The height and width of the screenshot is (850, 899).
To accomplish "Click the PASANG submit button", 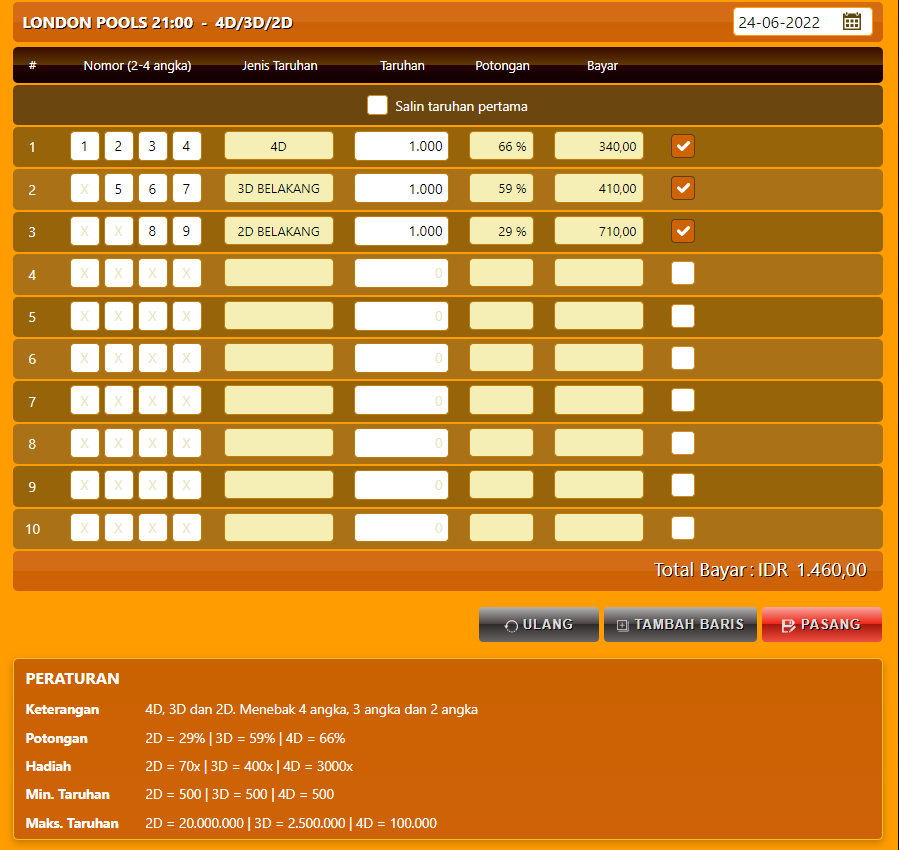I will coord(821,625).
